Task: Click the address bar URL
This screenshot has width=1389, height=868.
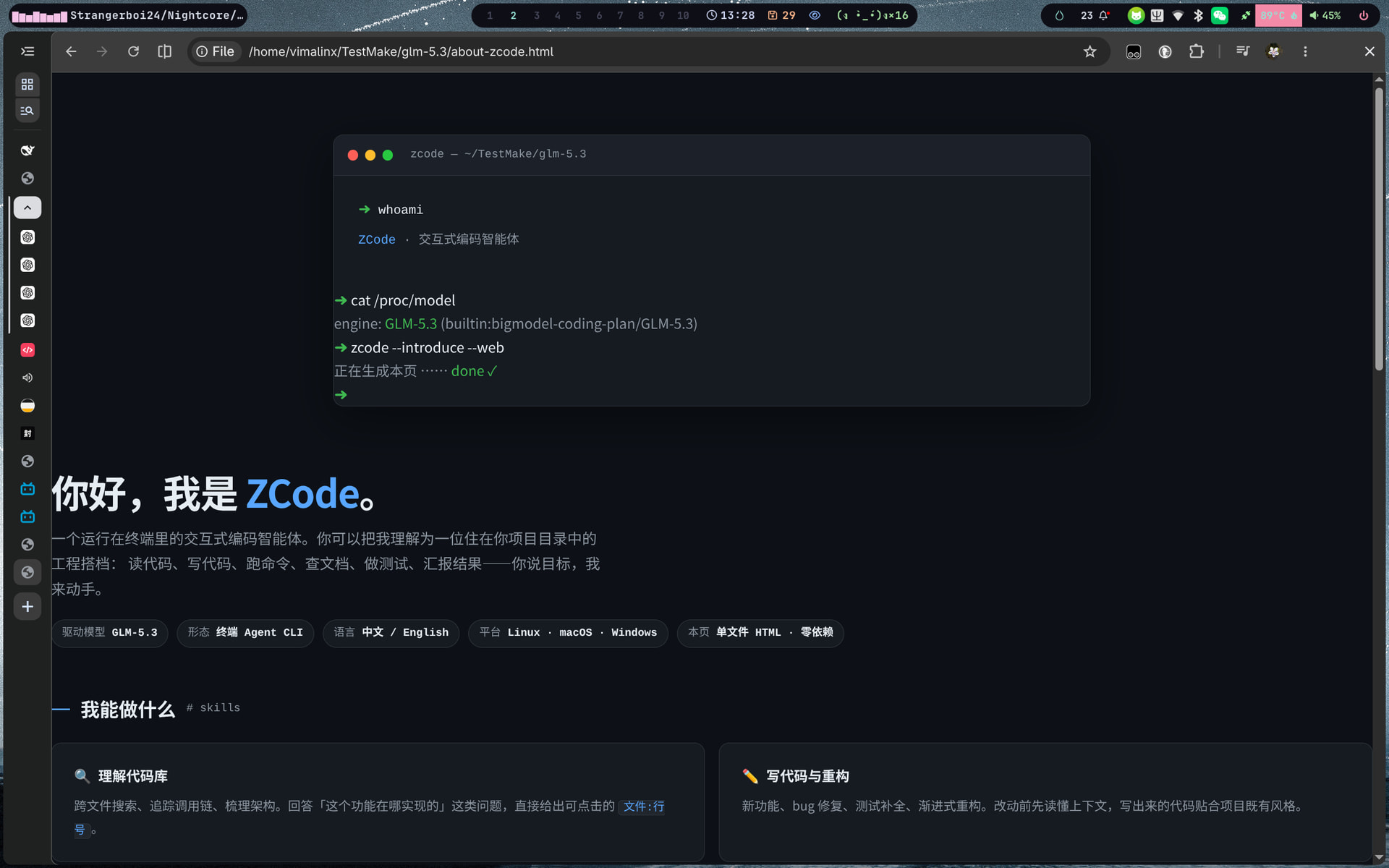Action: point(401,51)
